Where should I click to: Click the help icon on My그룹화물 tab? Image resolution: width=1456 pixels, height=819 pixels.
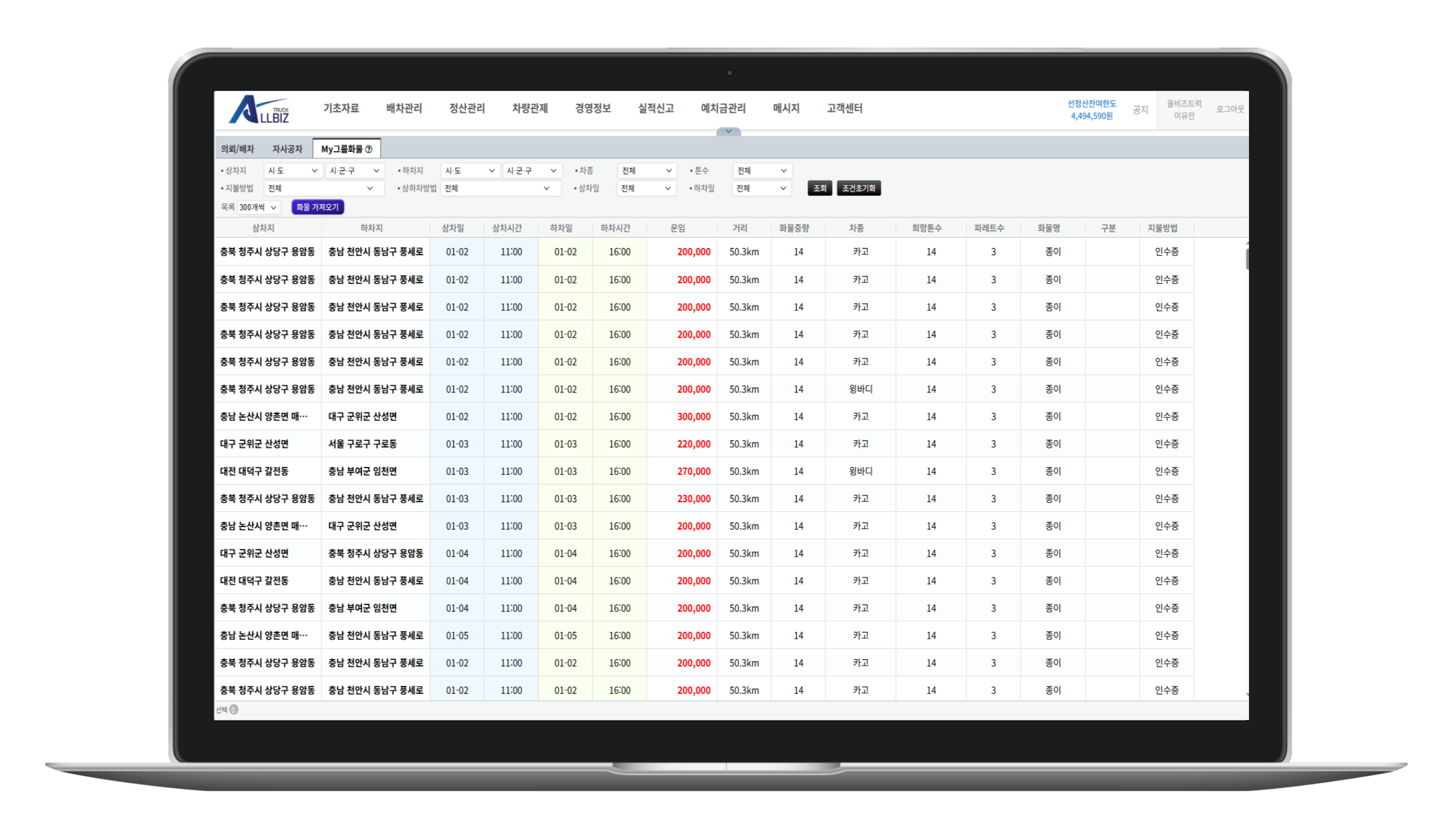(x=369, y=149)
